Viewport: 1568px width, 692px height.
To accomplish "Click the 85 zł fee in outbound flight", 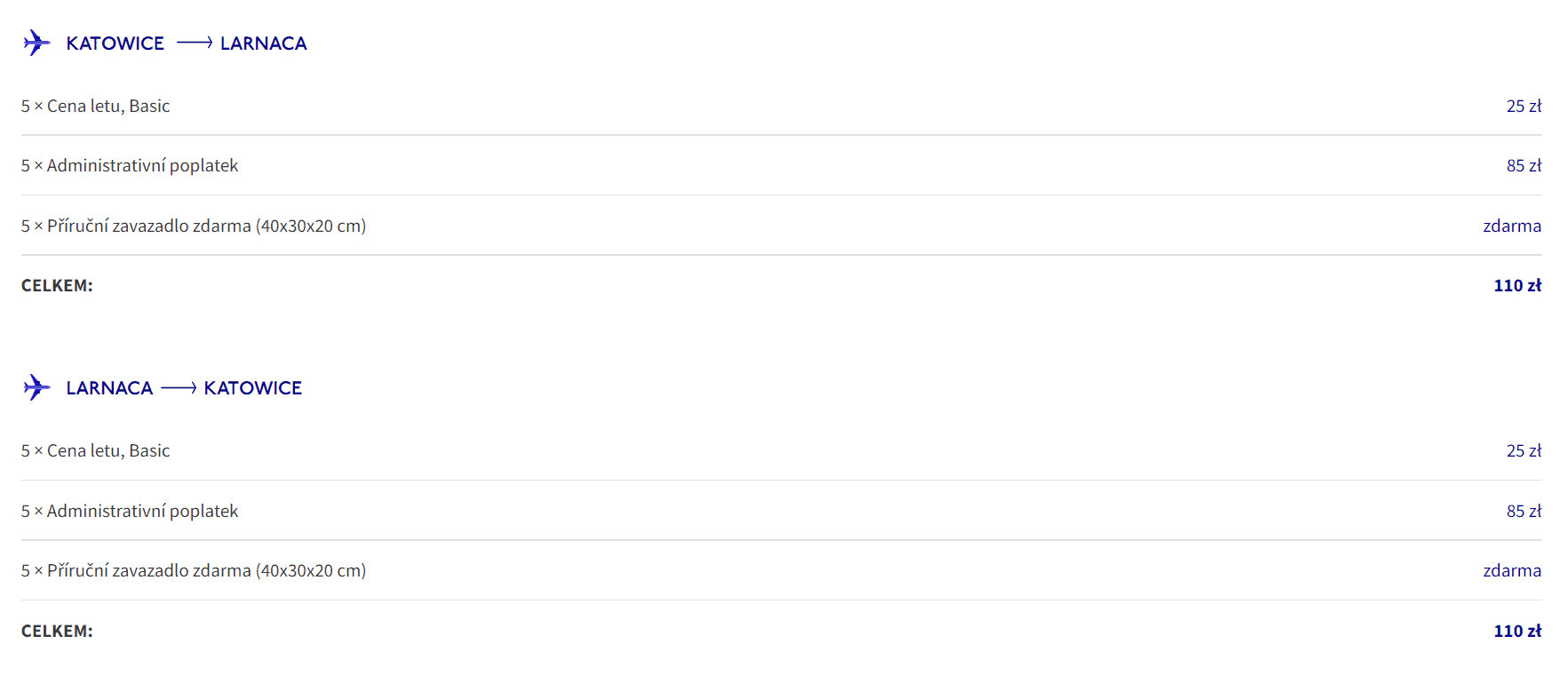I will 1524,165.
